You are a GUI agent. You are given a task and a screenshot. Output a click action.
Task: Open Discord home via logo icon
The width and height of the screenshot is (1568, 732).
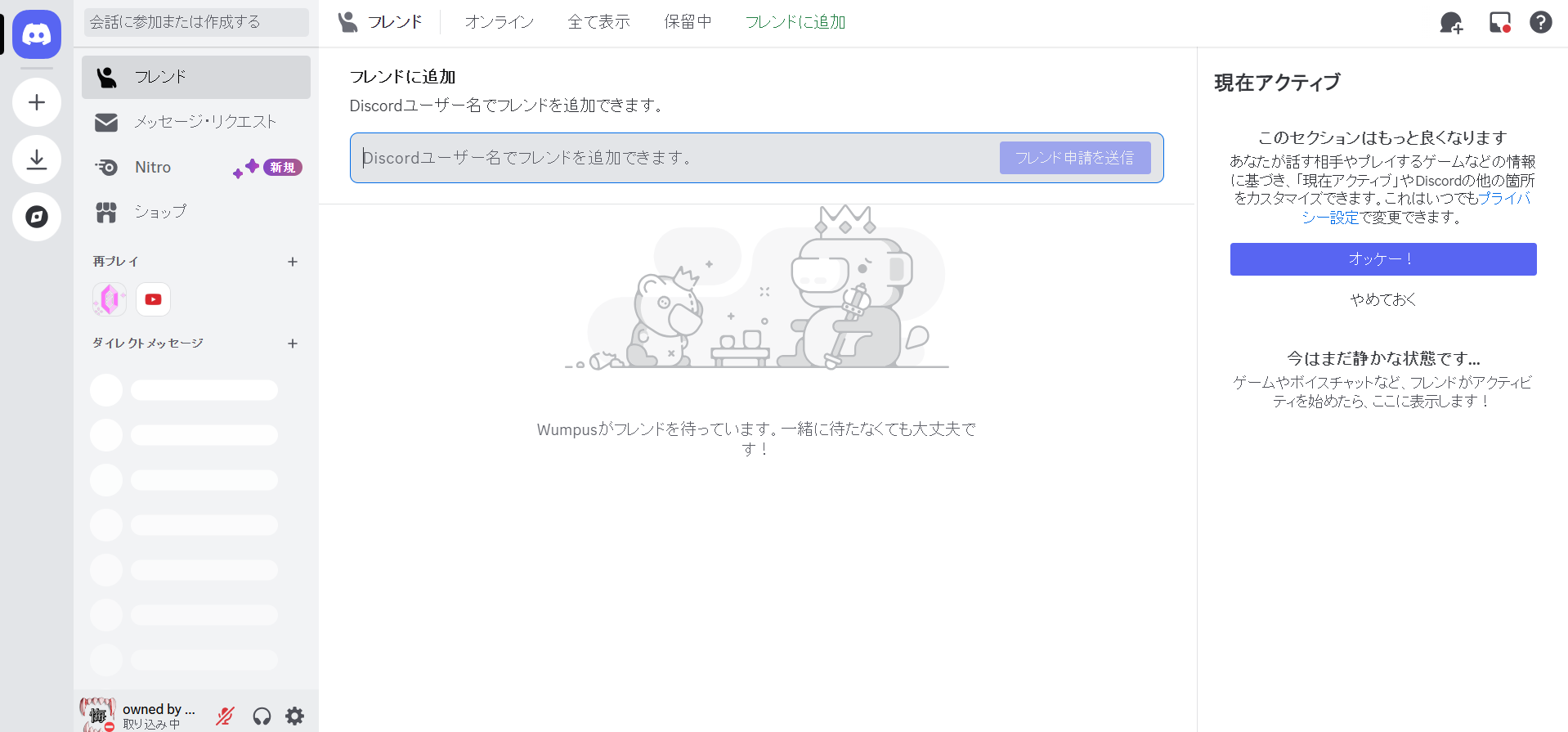tap(37, 34)
